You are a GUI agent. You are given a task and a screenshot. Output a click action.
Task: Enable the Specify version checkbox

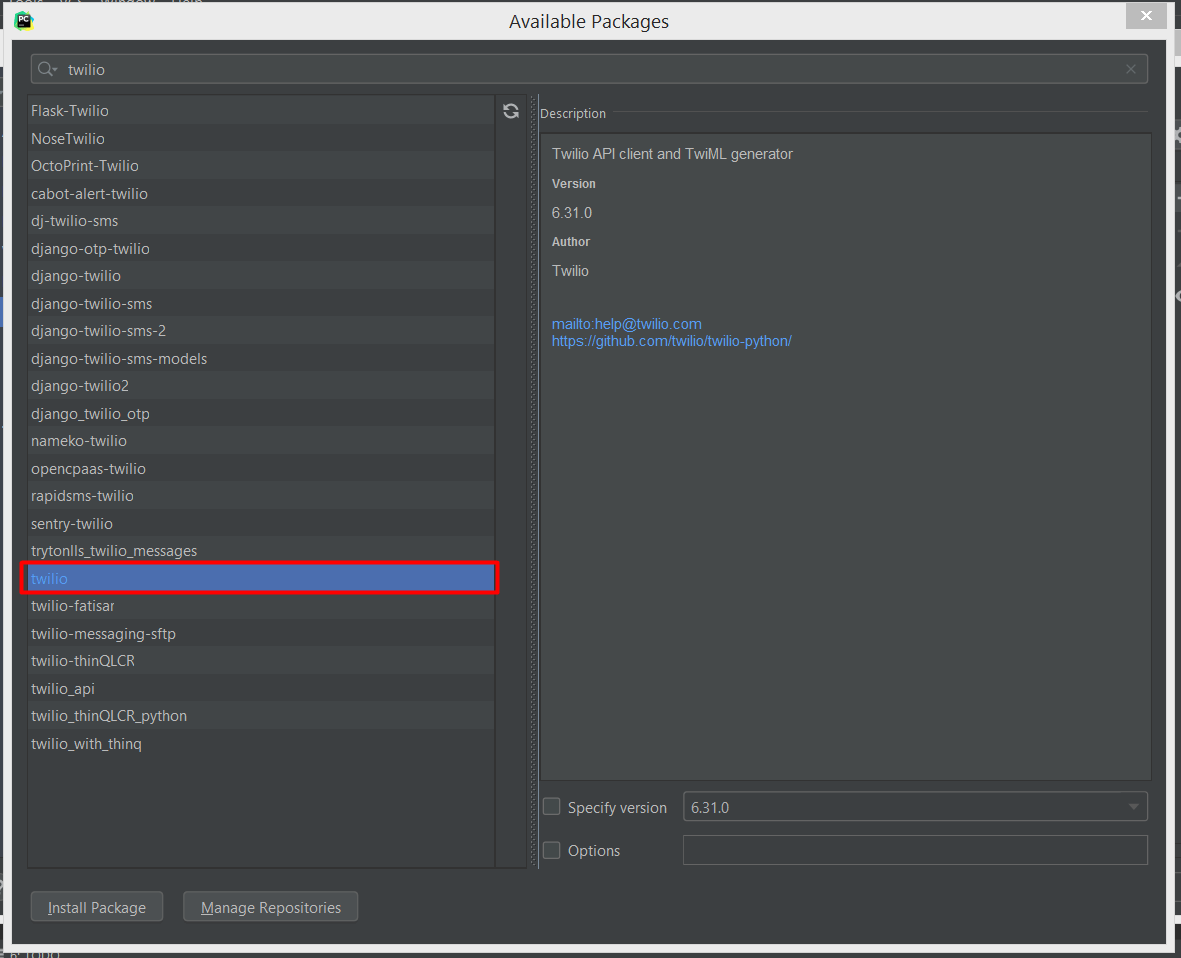click(x=551, y=807)
